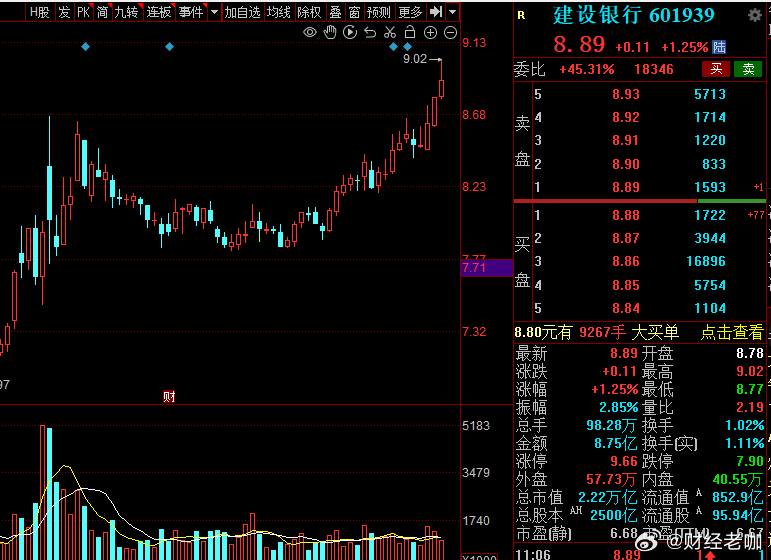Zoom out with the minus circle icon

tap(450, 32)
